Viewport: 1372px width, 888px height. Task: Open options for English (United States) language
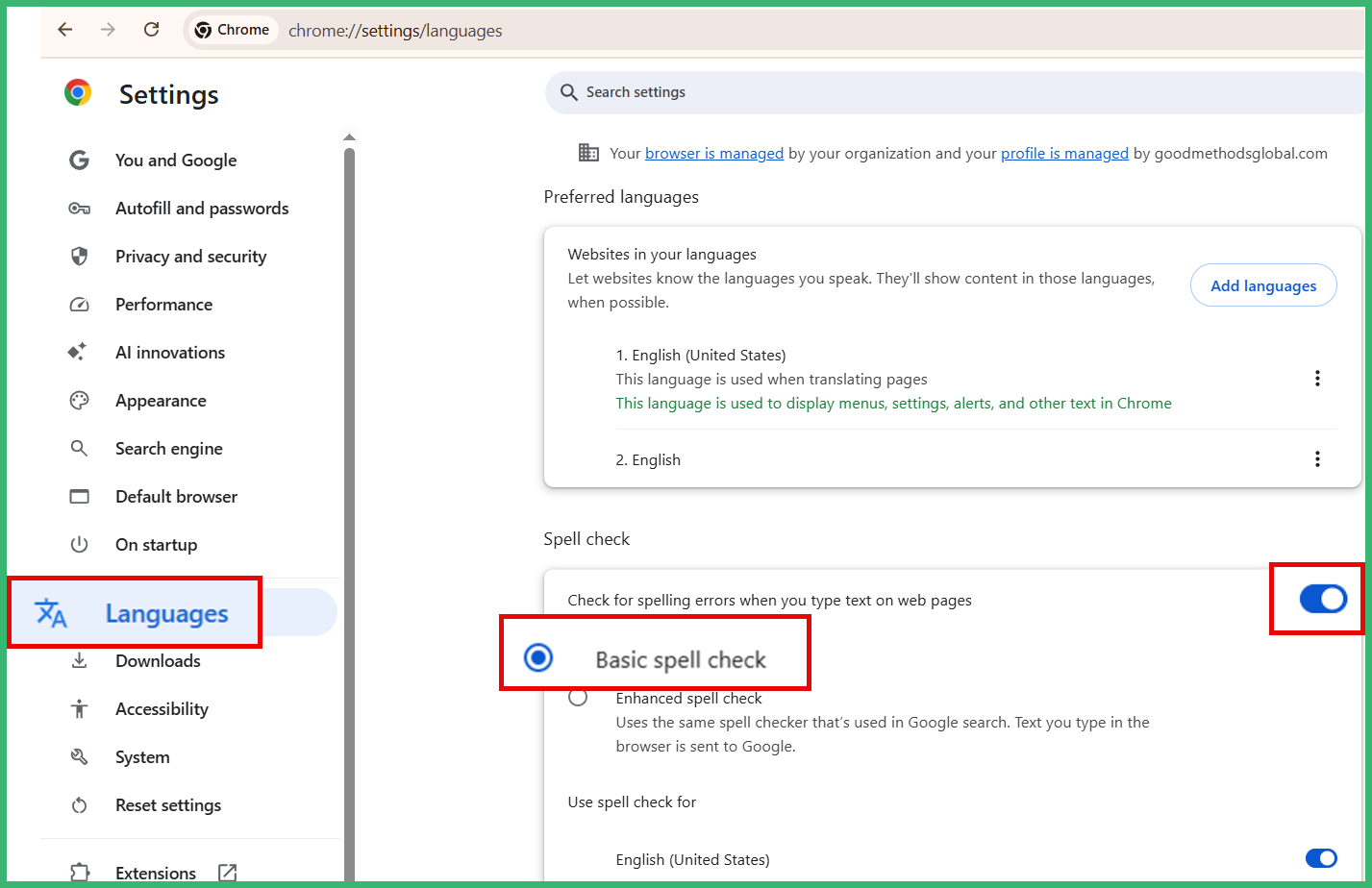coord(1317,379)
